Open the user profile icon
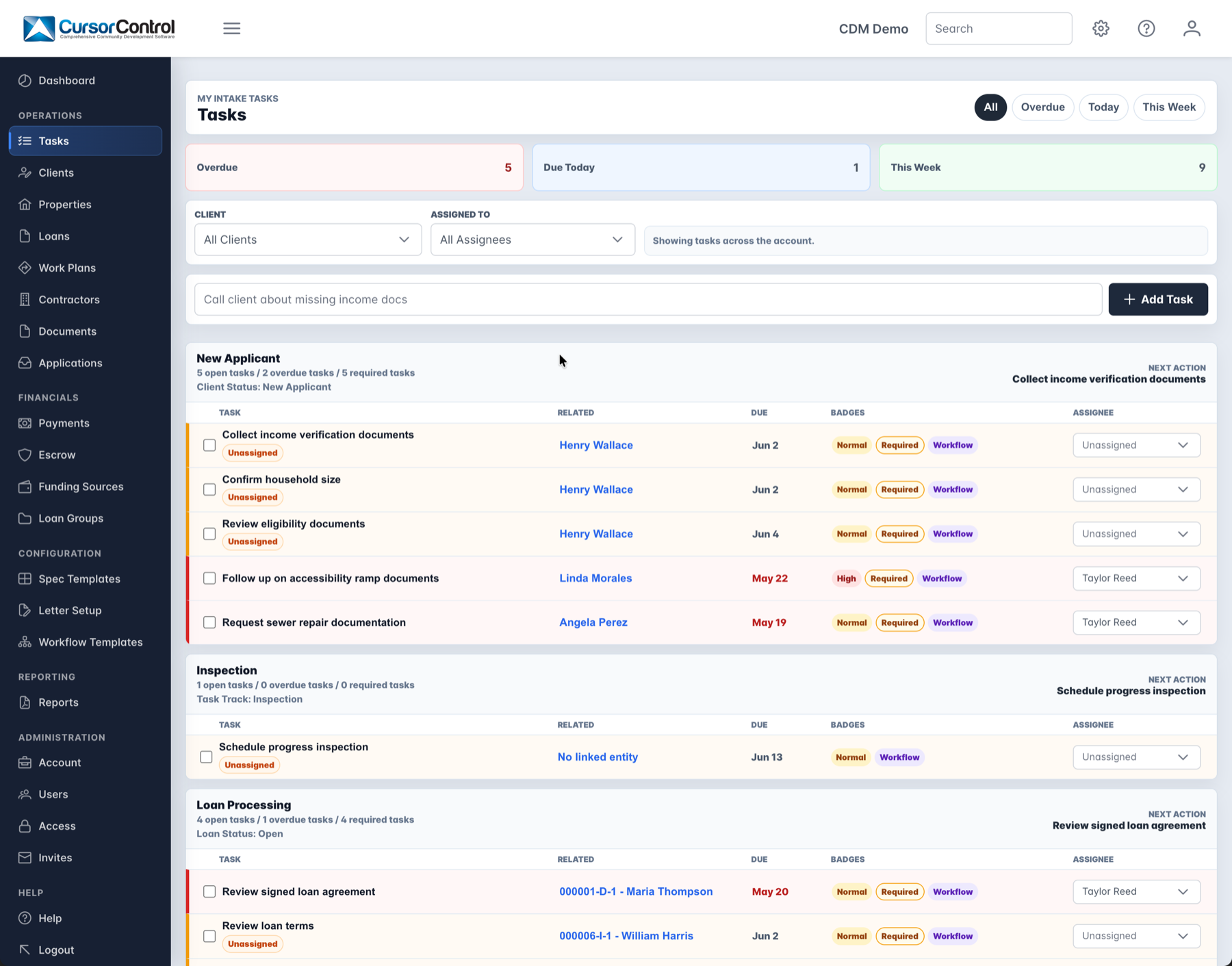This screenshot has height=966, width=1232. point(1192,28)
